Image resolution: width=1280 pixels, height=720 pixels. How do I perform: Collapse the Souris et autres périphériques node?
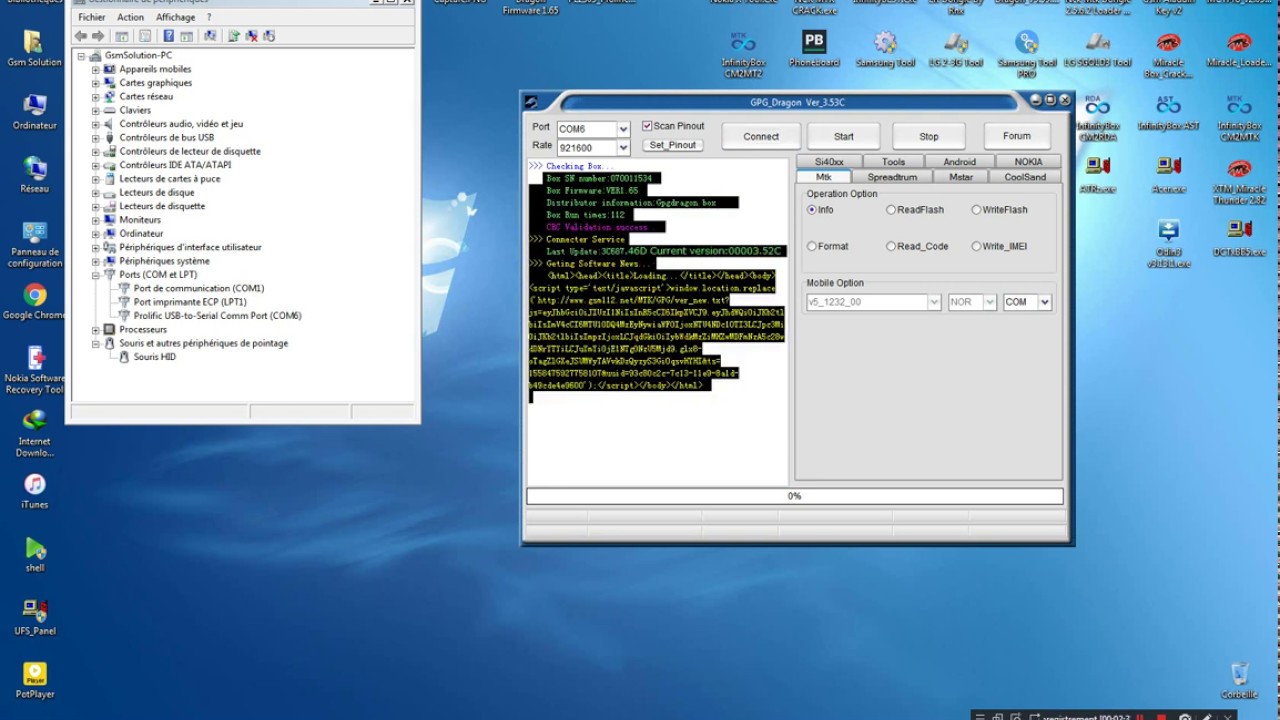coord(96,343)
